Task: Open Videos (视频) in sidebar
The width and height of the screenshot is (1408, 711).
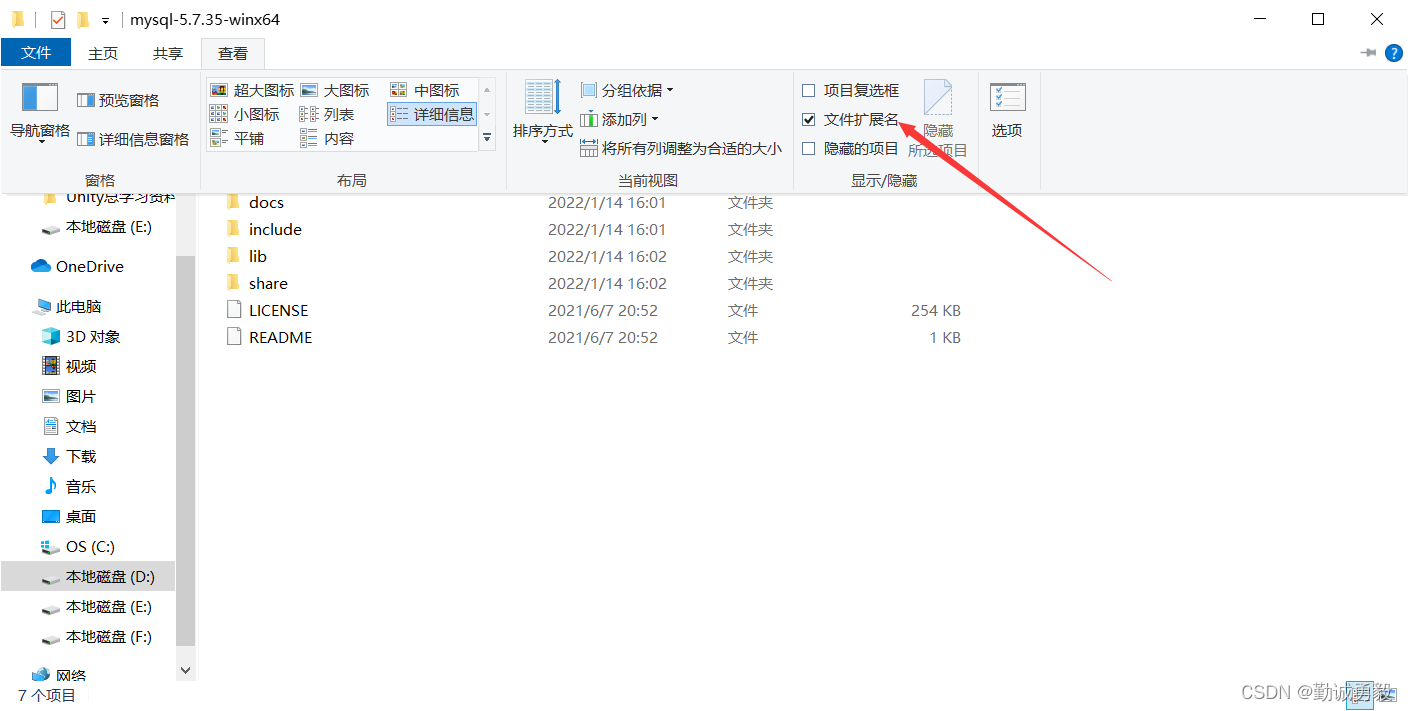Action: click(69, 366)
